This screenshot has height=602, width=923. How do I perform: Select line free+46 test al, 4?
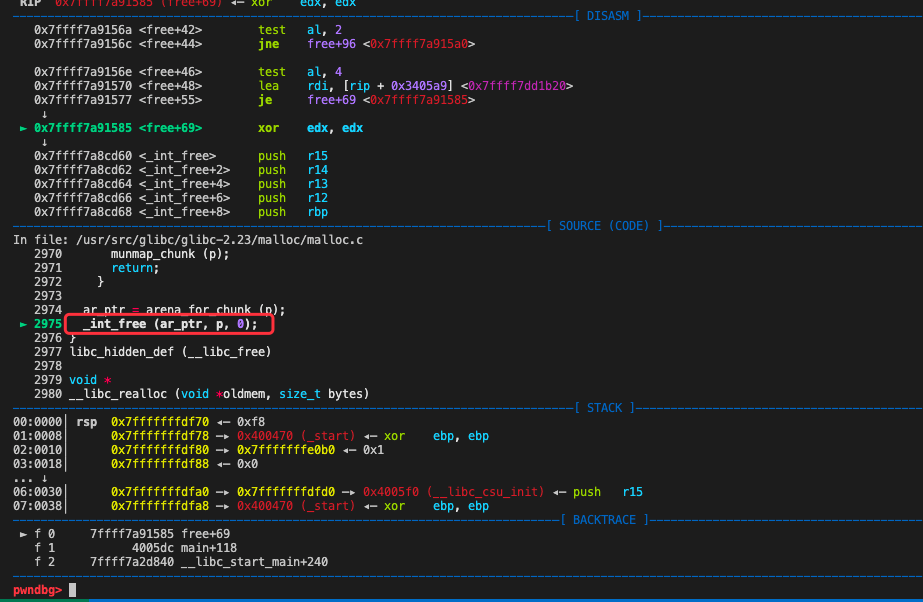[x=188, y=72]
